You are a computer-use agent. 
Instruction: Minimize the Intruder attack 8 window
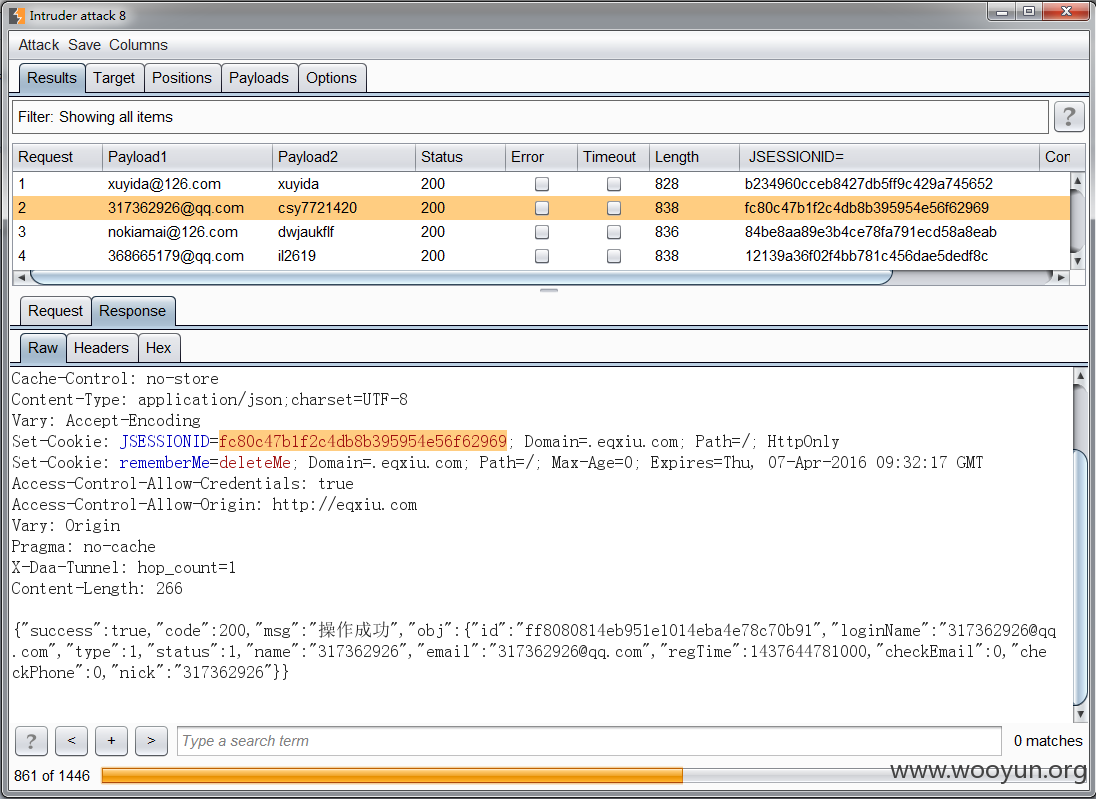click(x=1004, y=12)
